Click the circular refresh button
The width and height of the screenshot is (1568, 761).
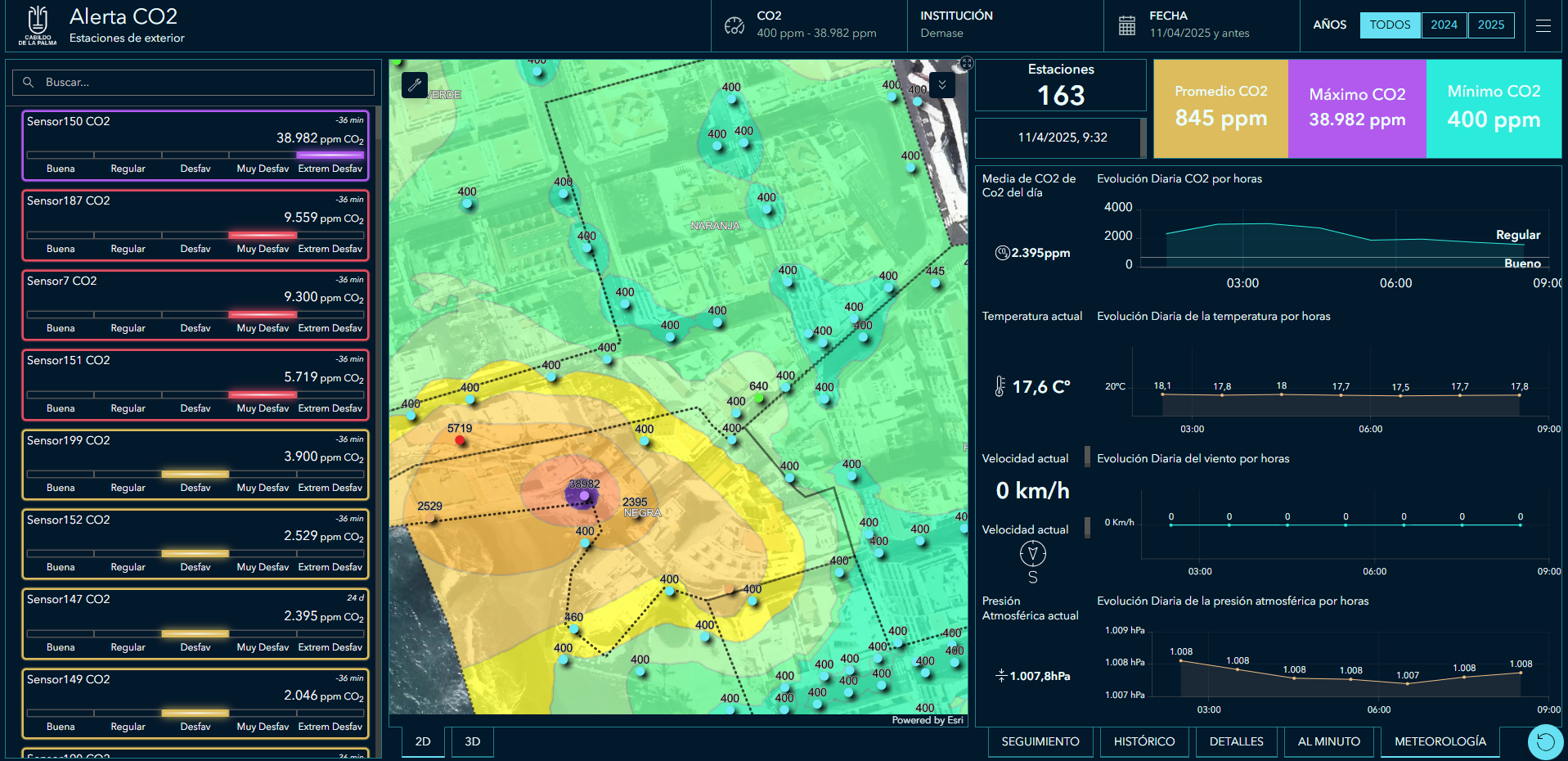pos(1545,741)
